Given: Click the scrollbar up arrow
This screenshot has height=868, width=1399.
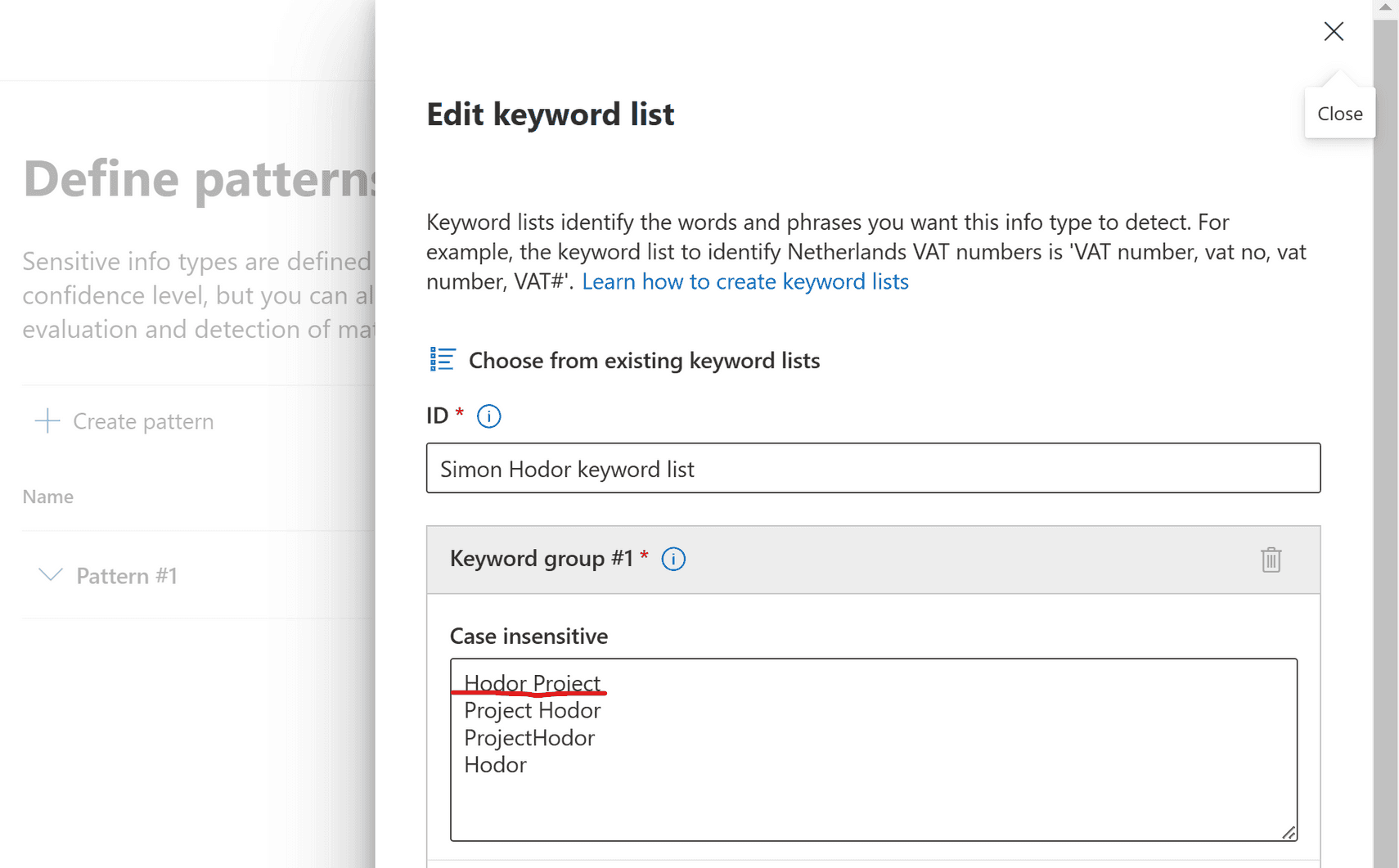Looking at the screenshot, I should click(x=1386, y=8).
